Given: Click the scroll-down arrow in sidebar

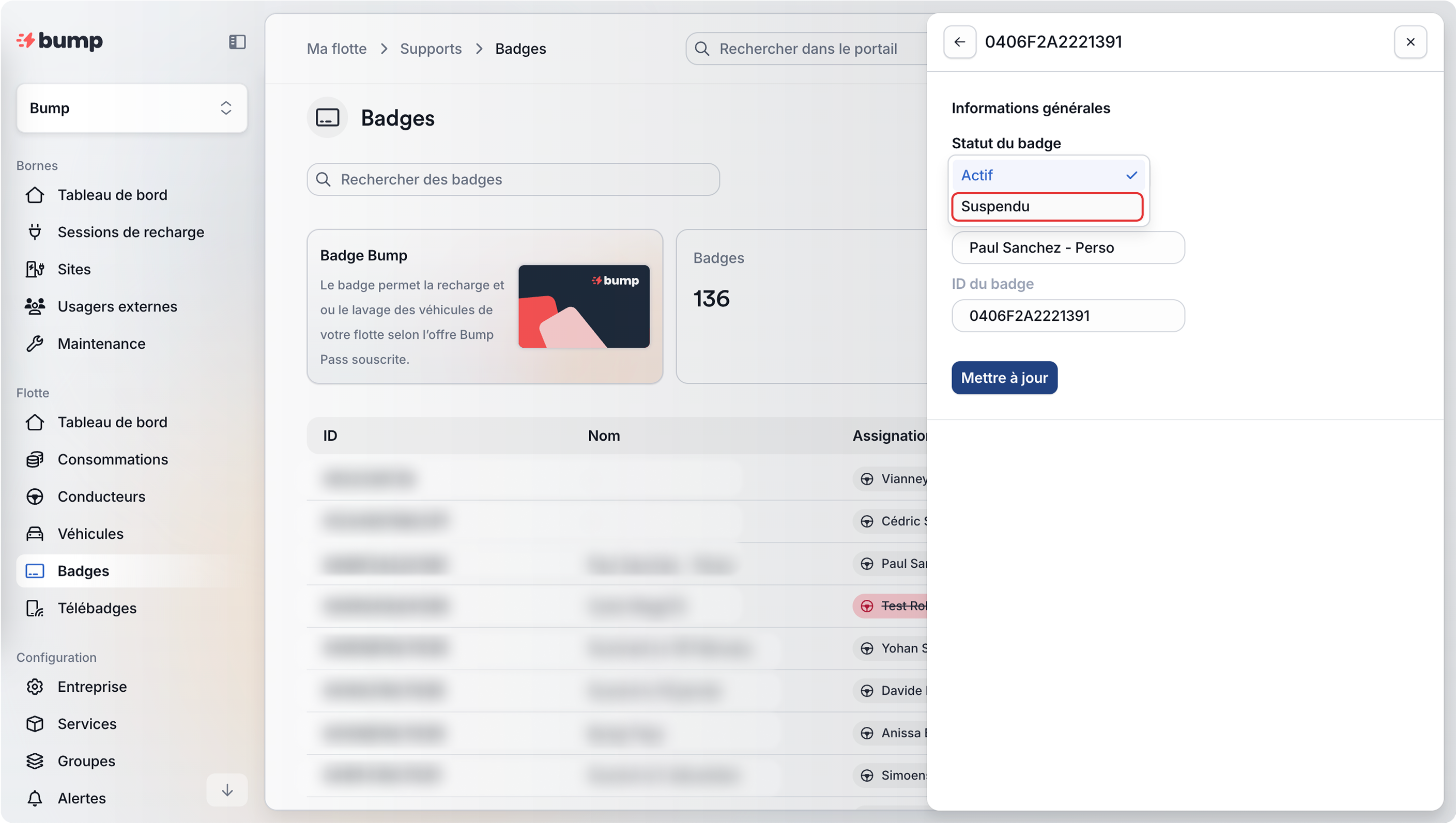Looking at the screenshot, I should [227, 789].
